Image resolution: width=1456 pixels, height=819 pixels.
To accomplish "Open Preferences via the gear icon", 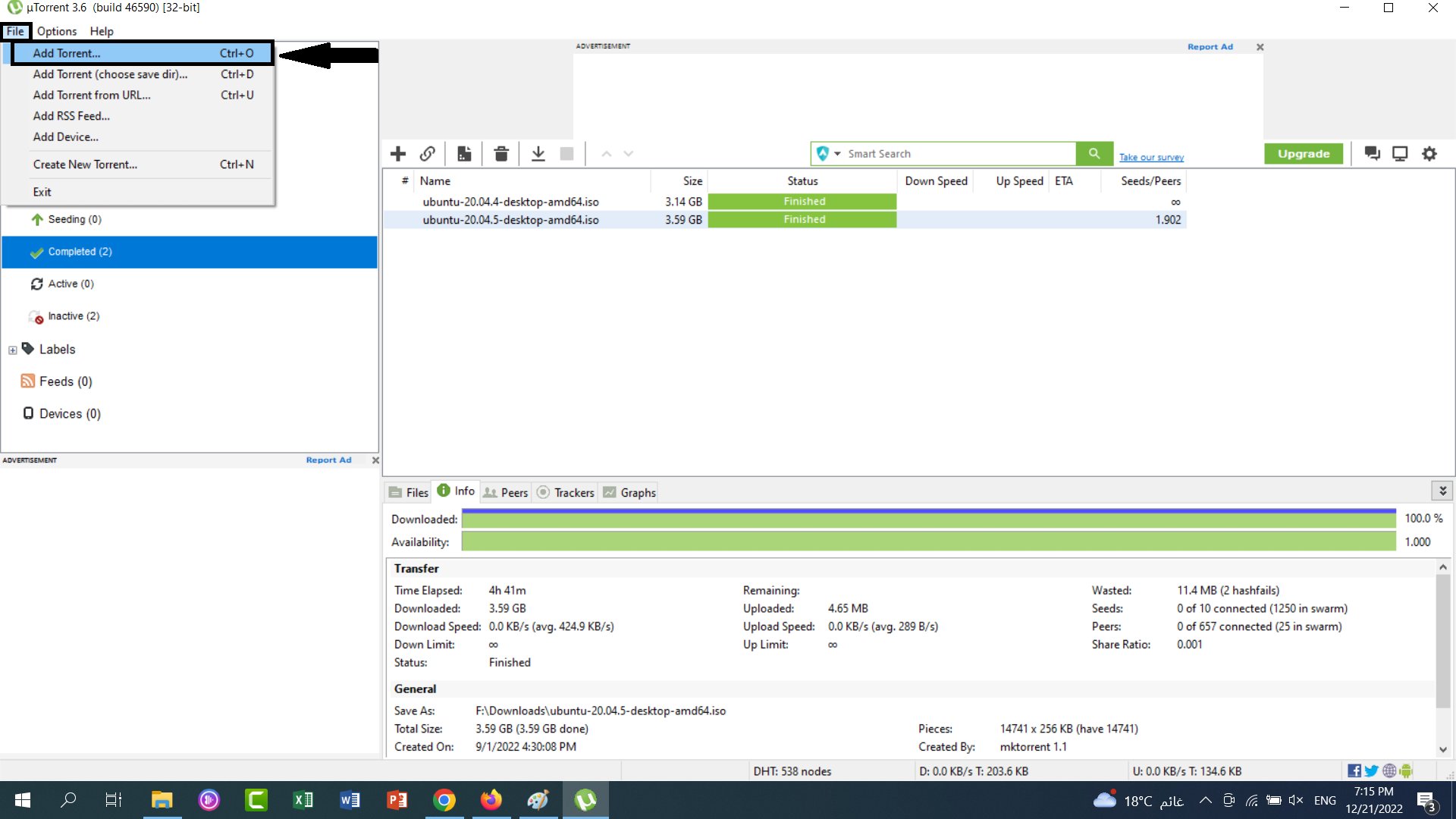I will tap(1429, 154).
